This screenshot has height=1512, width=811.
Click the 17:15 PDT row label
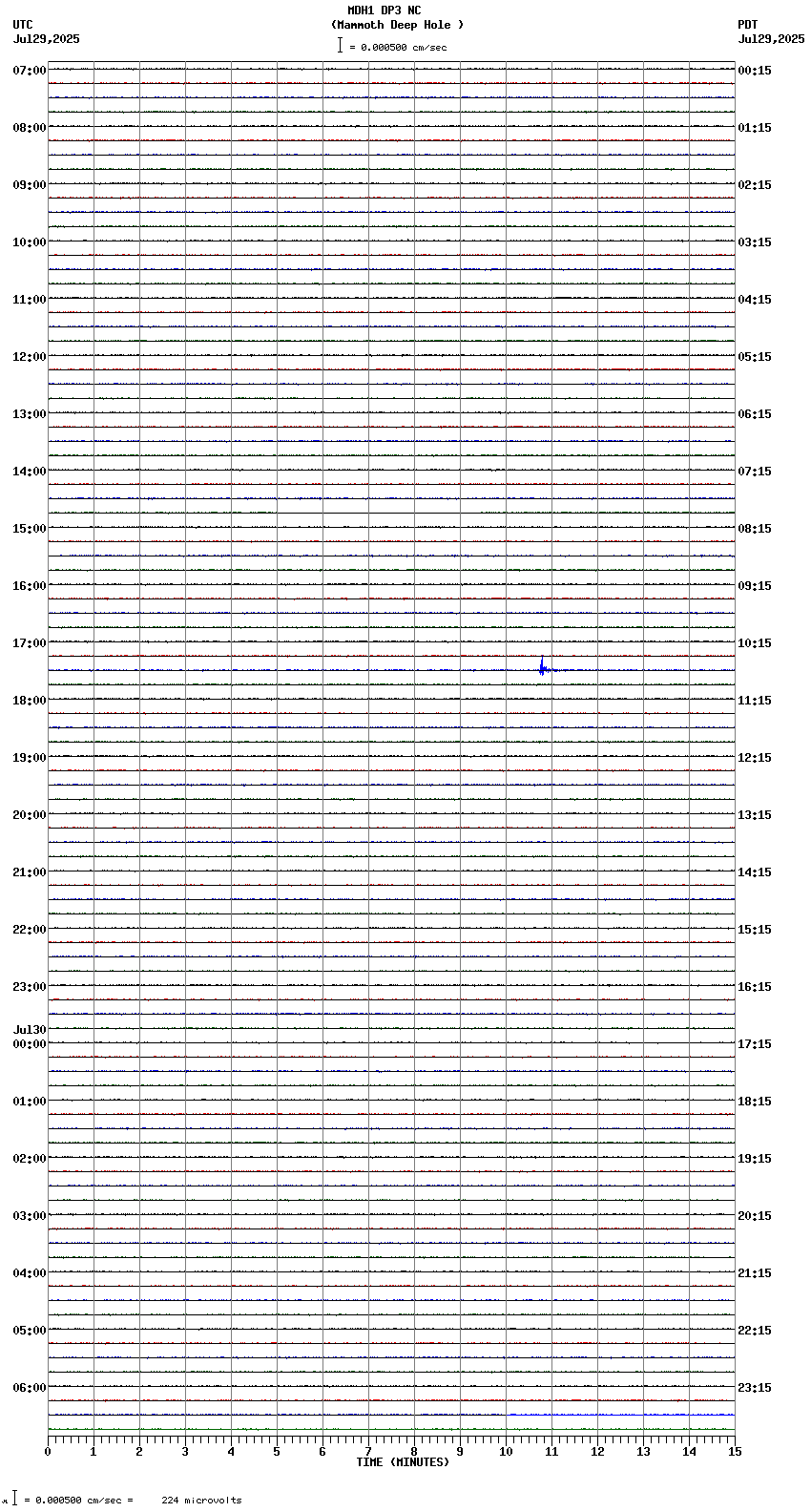pos(755,1044)
